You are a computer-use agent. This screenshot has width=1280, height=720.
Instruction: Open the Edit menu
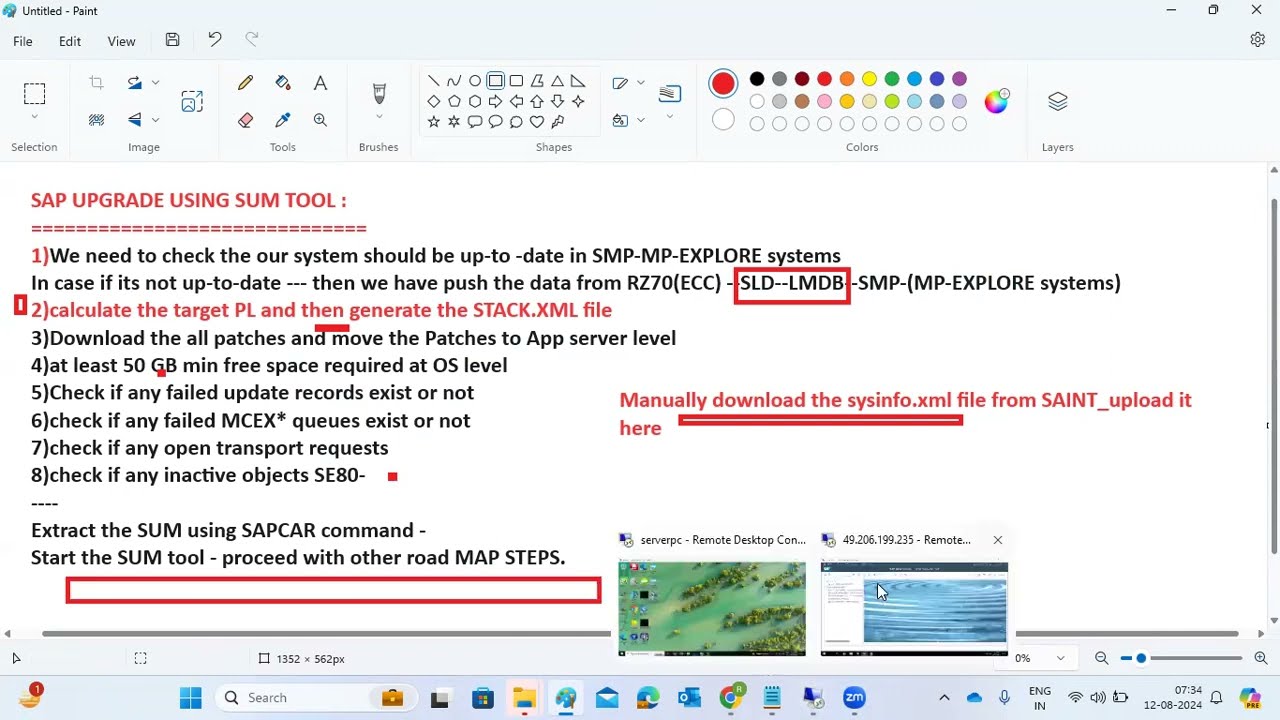point(70,41)
